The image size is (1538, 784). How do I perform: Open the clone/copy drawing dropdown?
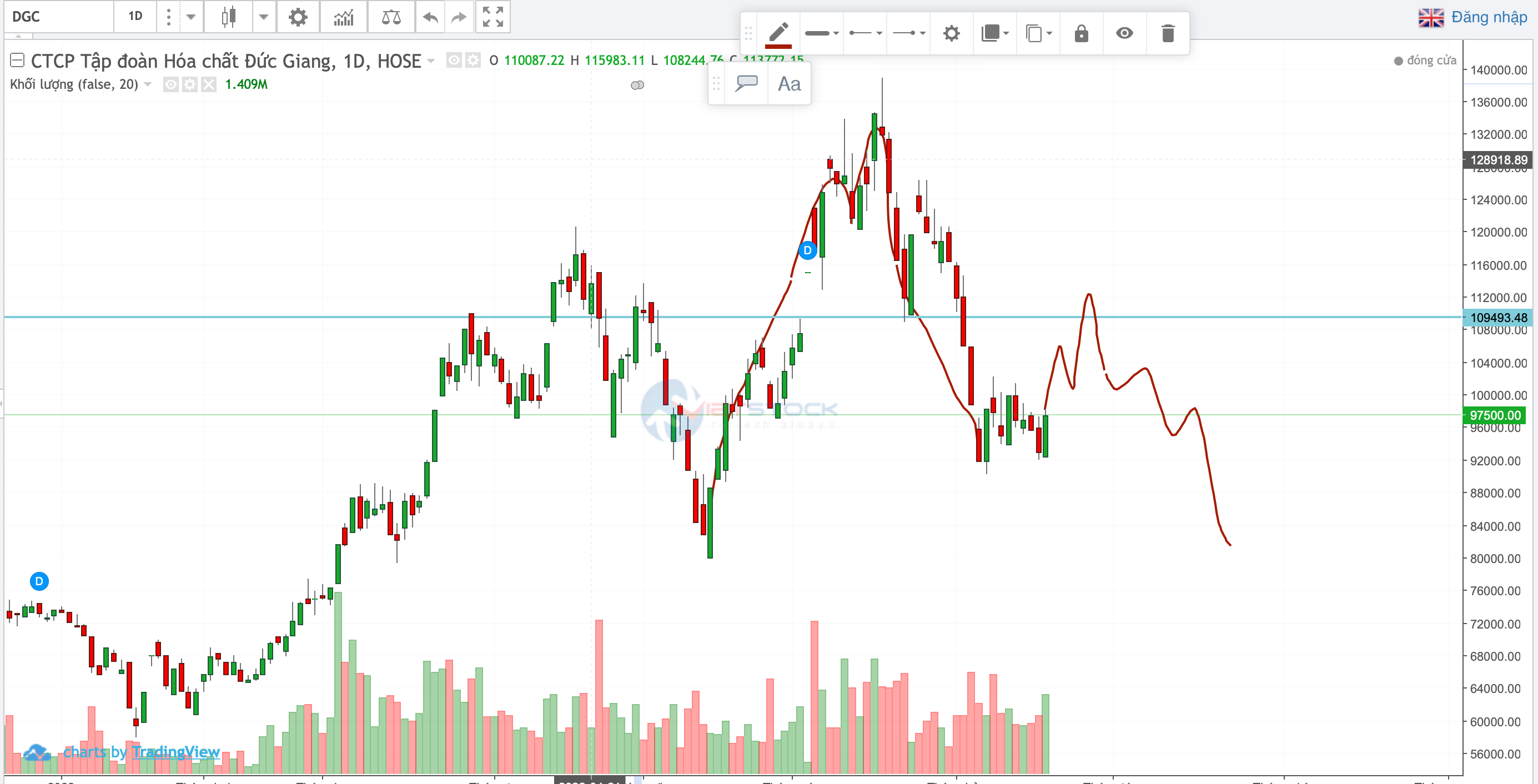pyautogui.click(x=1038, y=33)
